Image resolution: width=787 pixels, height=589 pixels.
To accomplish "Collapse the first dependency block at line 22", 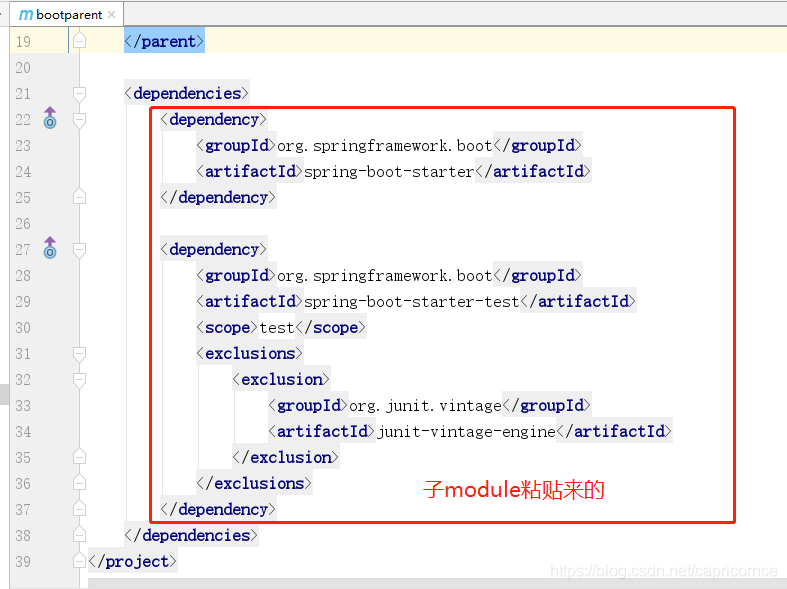I will coord(79,119).
